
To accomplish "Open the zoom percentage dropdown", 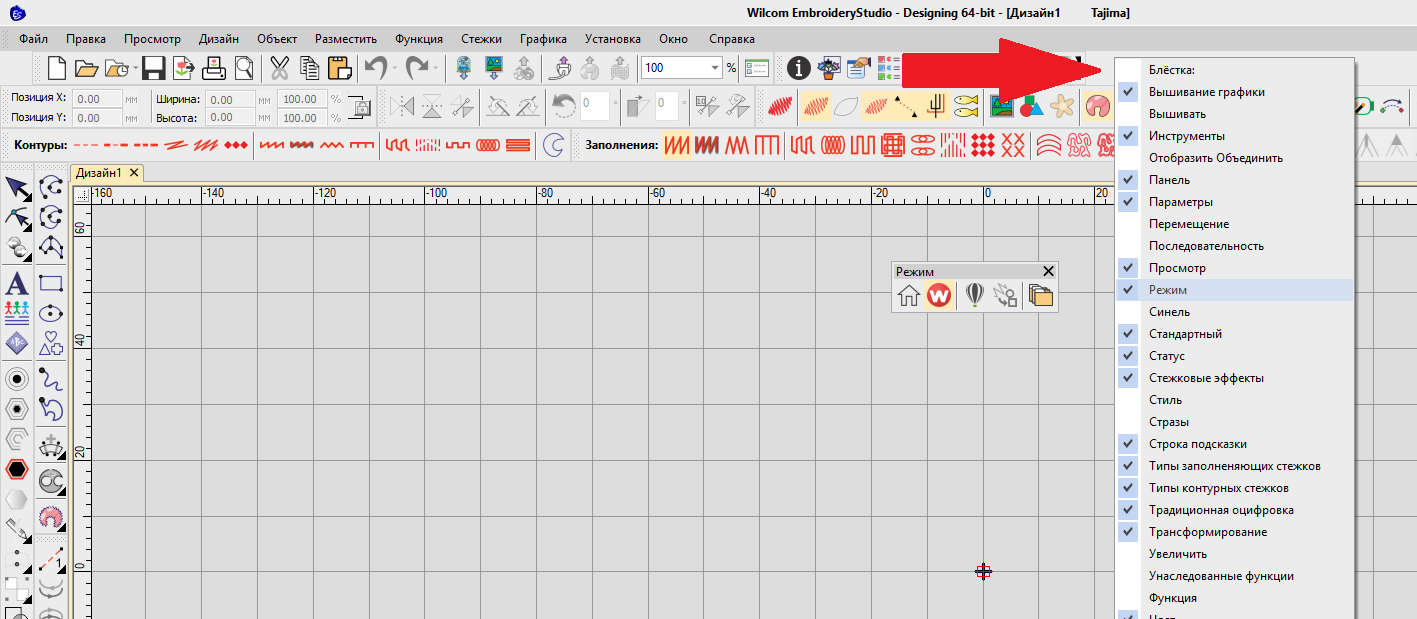I will pos(715,68).
